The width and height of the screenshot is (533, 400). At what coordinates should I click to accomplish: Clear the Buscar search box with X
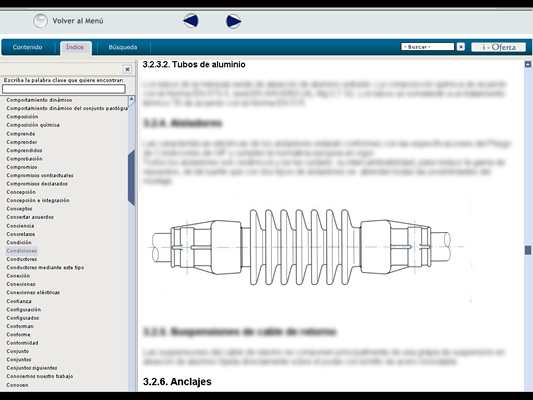[x=461, y=47]
